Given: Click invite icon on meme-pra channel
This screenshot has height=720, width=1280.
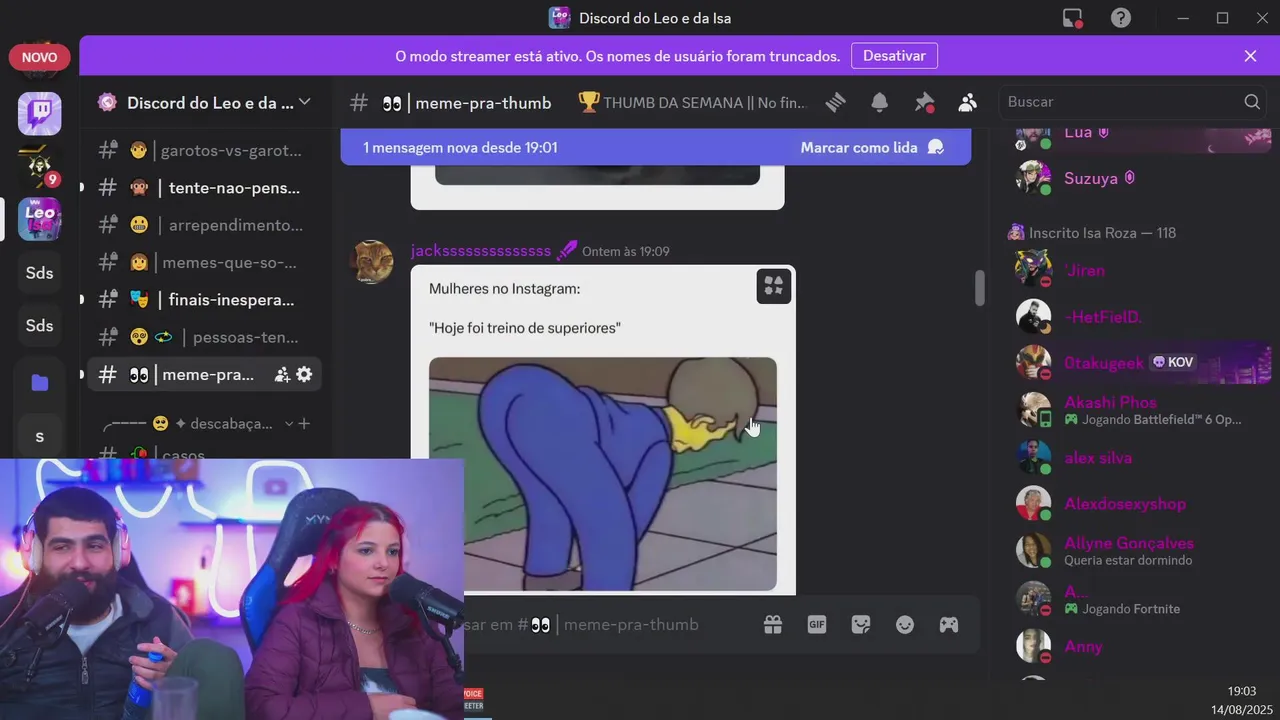Looking at the screenshot, I should pyautogui.click(x=282, y=375).
